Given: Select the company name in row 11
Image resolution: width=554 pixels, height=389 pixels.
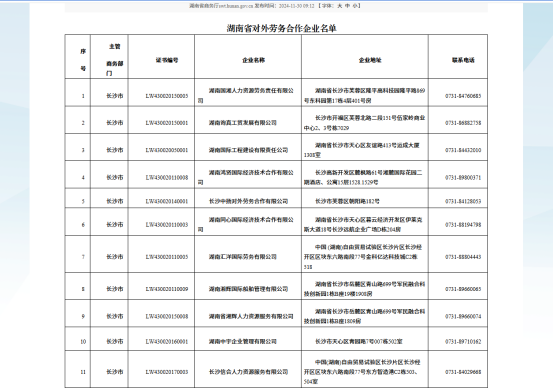Looking at the screenshot, I should point(248,372).
